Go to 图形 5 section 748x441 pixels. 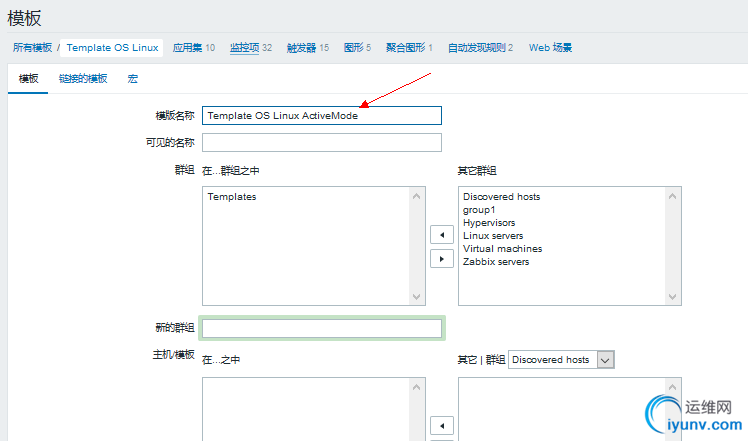[357, 48]
